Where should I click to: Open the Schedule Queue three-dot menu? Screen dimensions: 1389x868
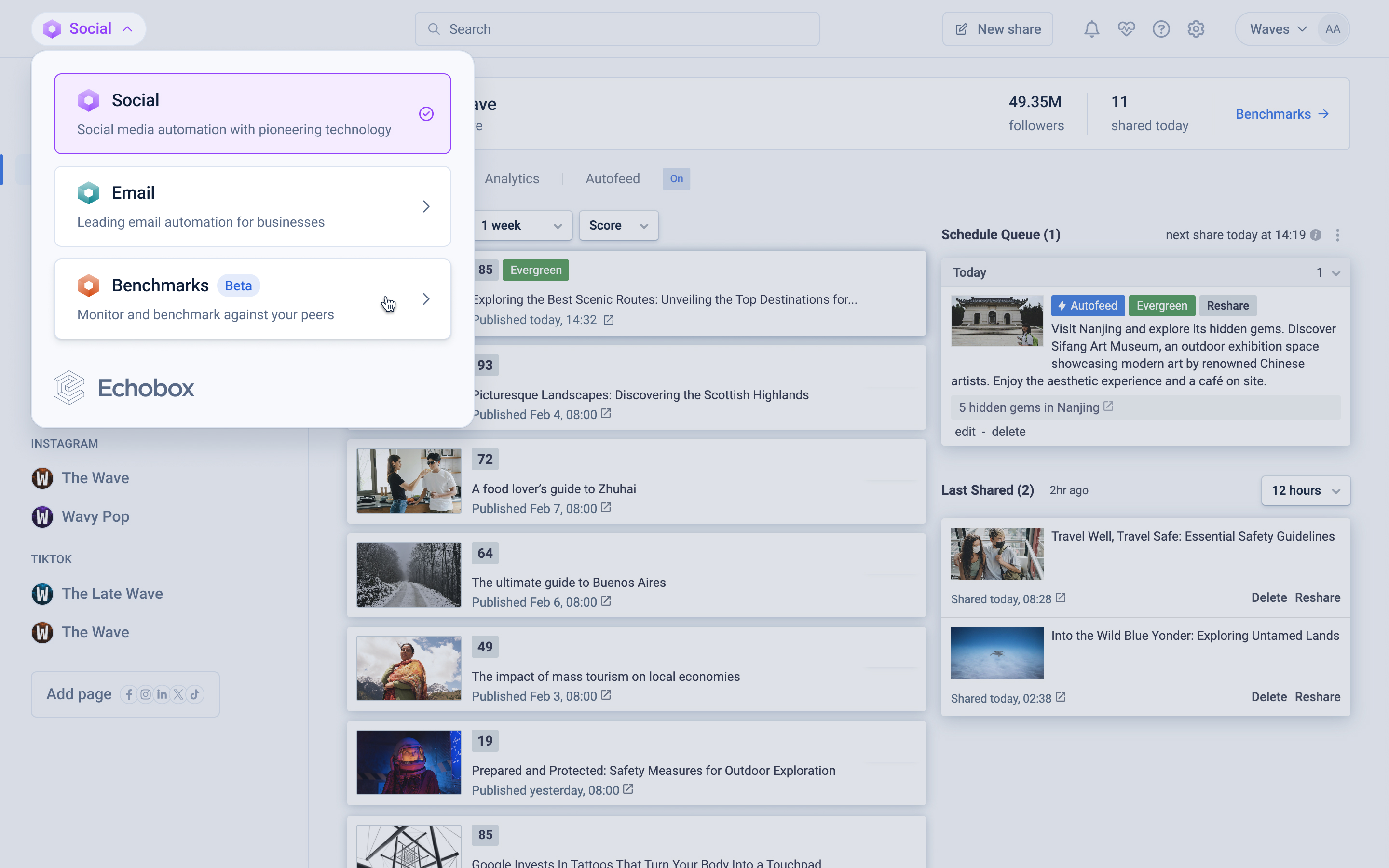[x=1337, y=235]
